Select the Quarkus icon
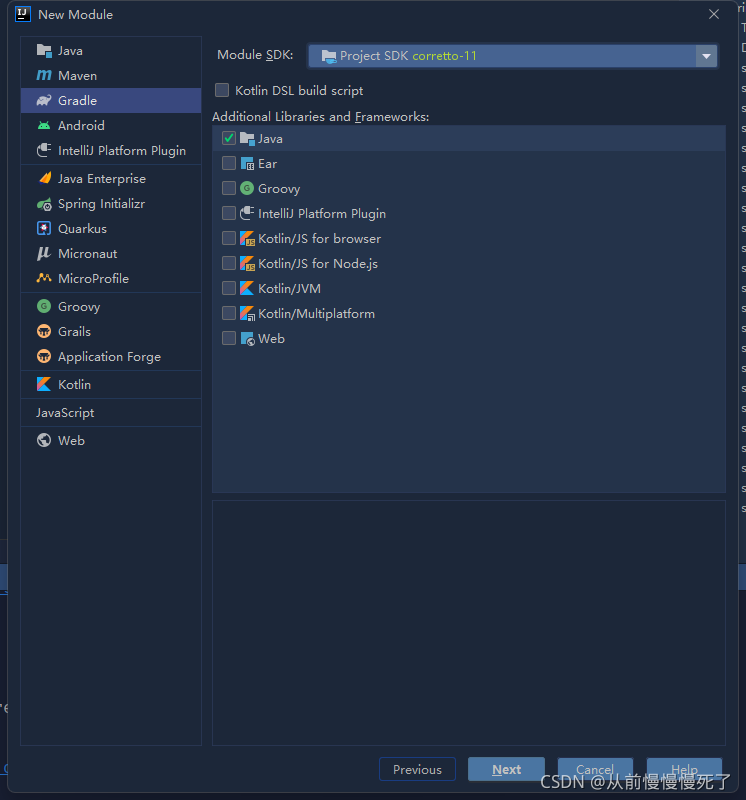 coord(44,229)
